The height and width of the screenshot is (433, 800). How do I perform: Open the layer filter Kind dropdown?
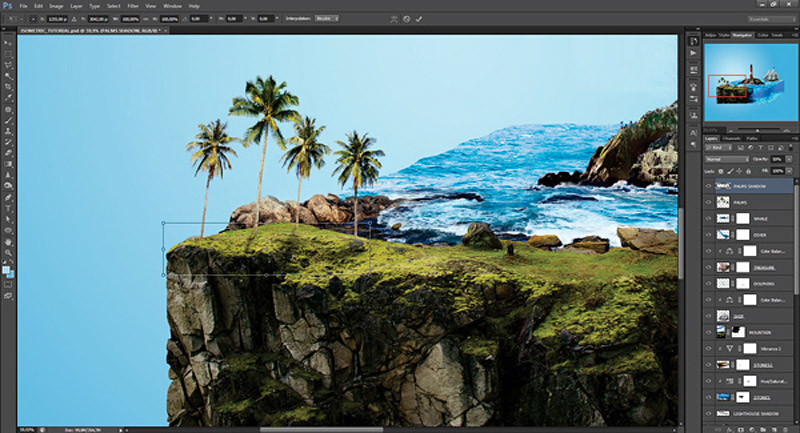[720, 148]
